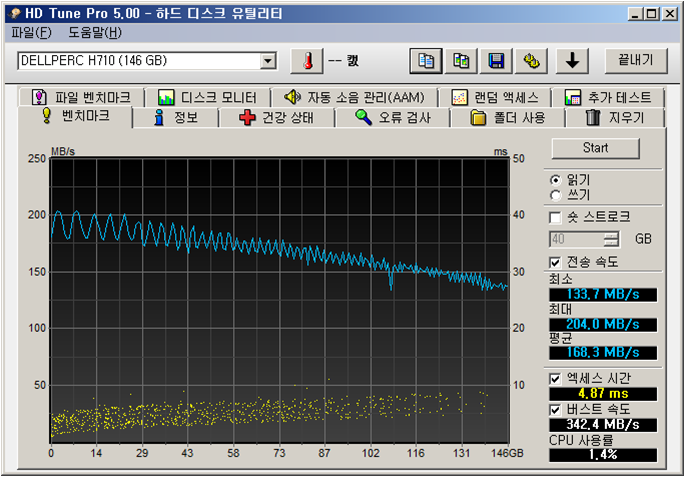Open the 건강 상태 tab

pos(277,118)
